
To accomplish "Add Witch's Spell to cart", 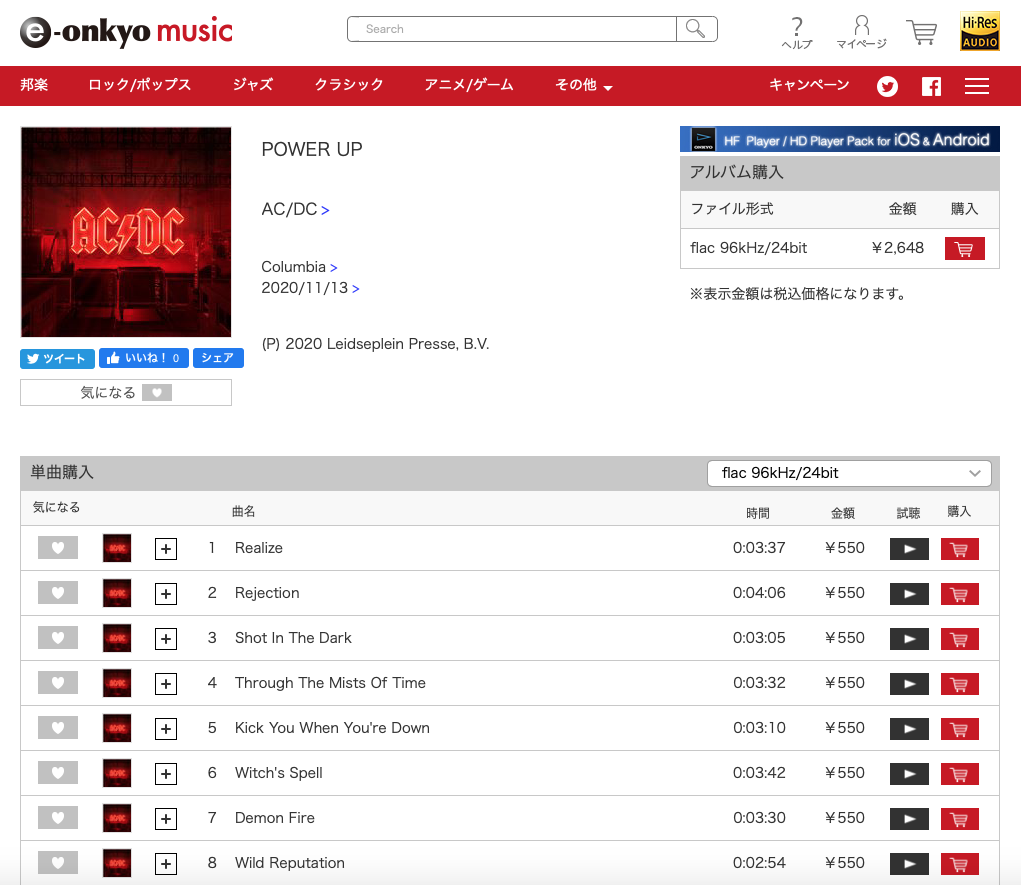I will pyautogui.click(x=960, y=774).
